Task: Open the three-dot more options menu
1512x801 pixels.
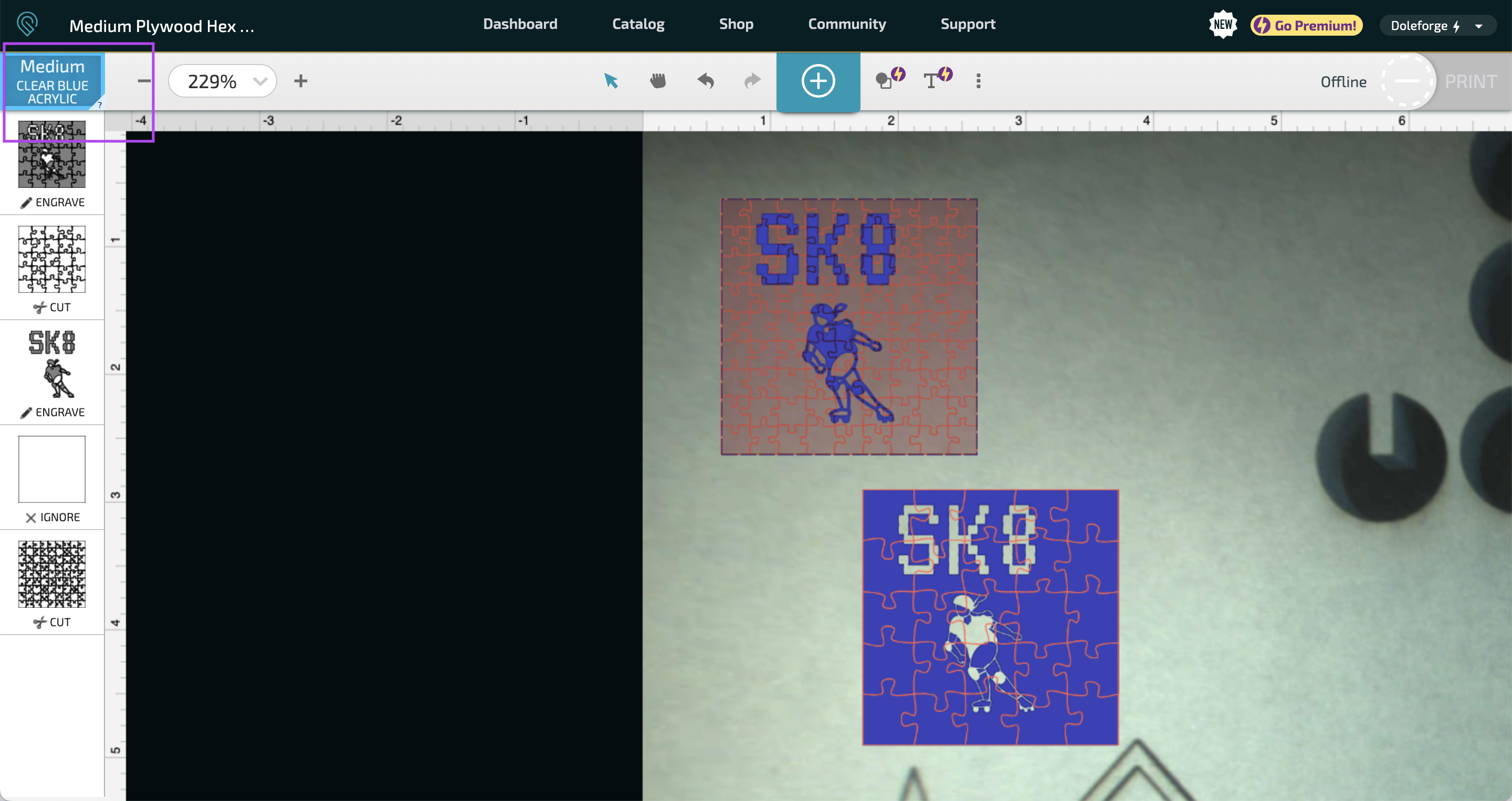Action: point(978,81)
